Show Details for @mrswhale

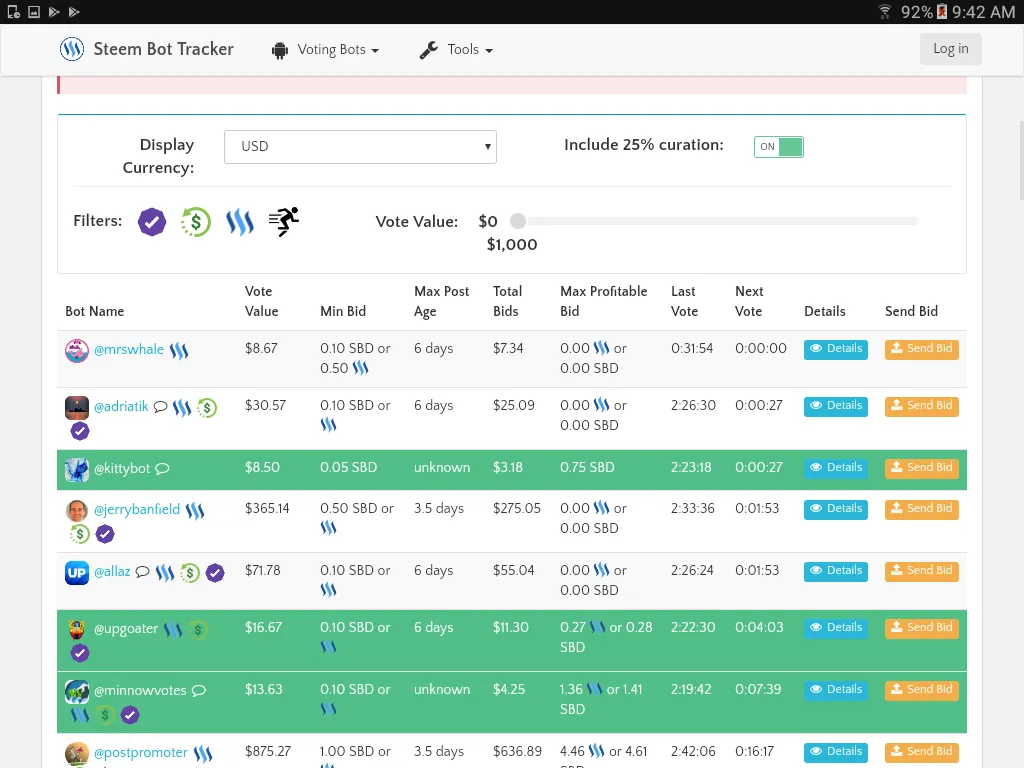point(835,349)
